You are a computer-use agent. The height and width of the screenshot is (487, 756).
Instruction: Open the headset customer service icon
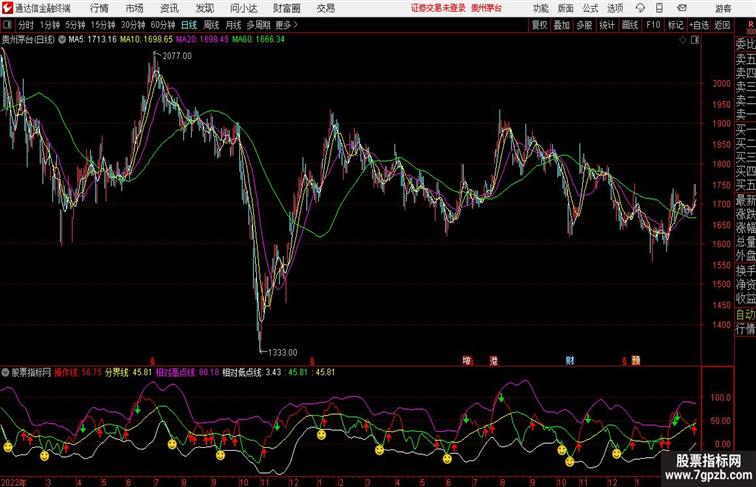[x=640, y=8]
